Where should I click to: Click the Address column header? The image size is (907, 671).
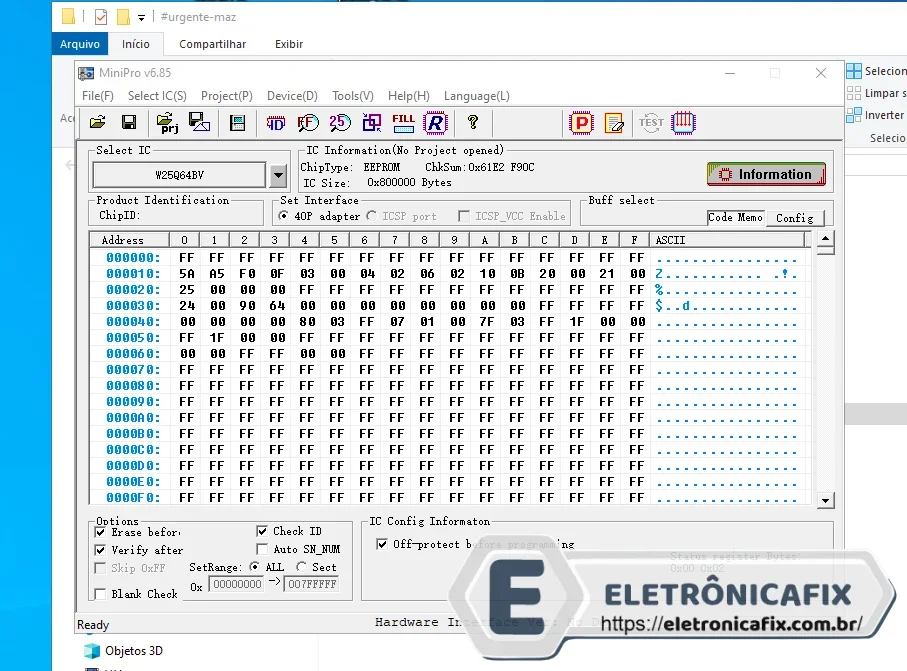(x=130, y=239)
